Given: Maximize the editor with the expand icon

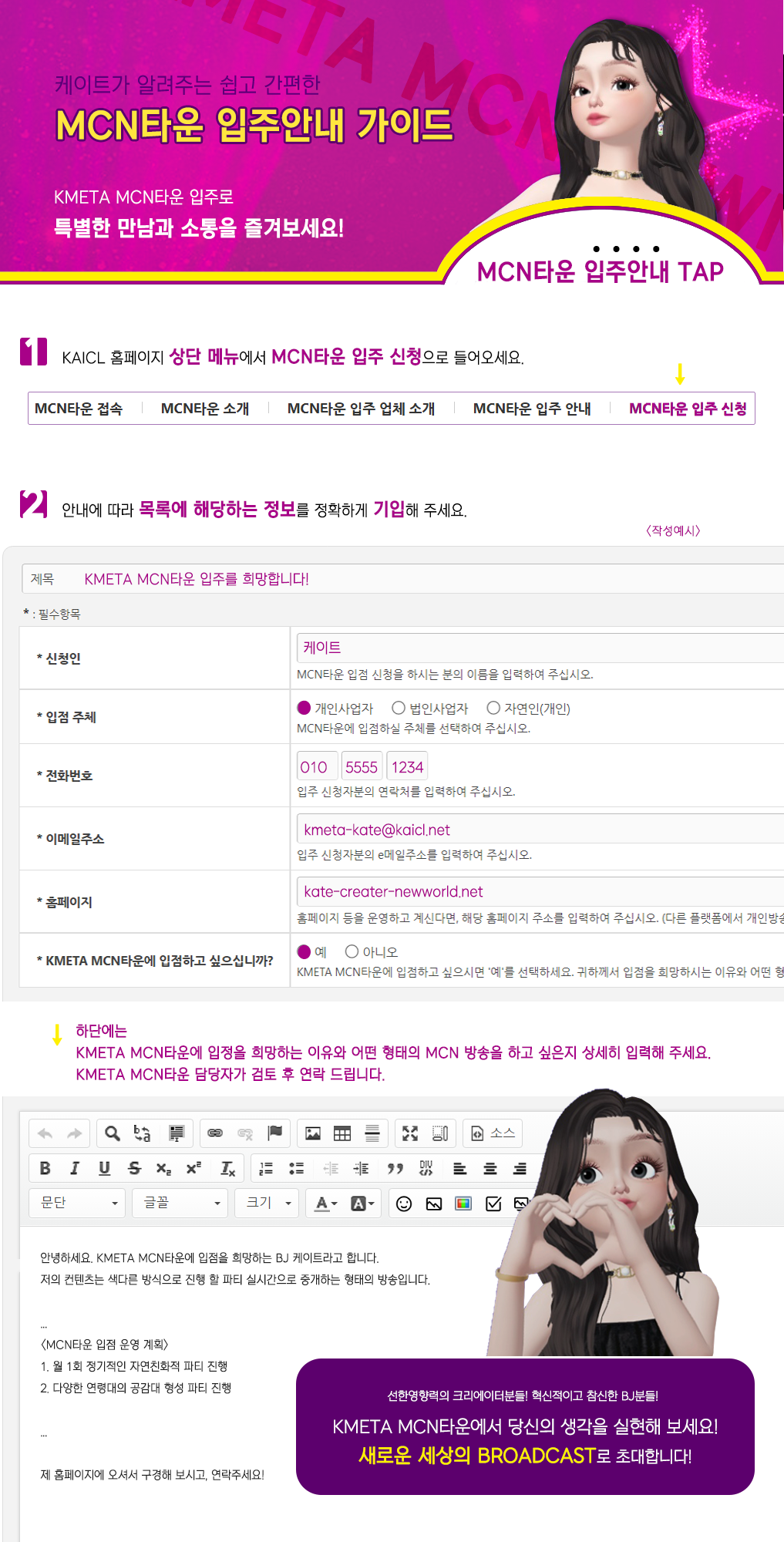Looking at the screenshot, I should coord(410,1133).
